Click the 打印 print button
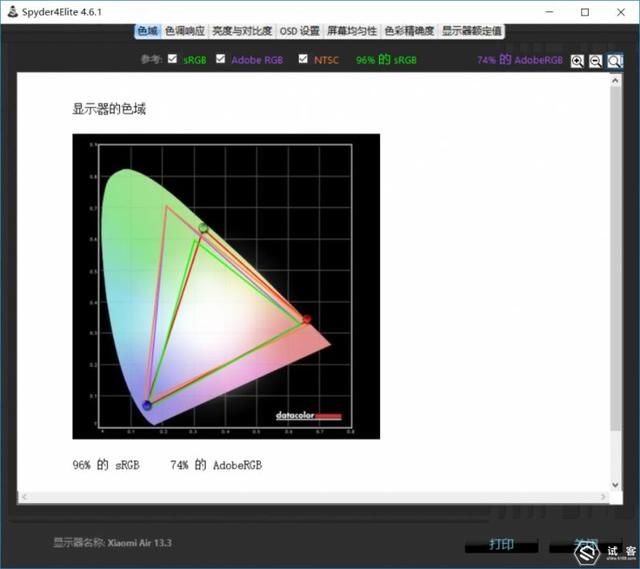Screen dimensions: 640x569 click(501, 545)
